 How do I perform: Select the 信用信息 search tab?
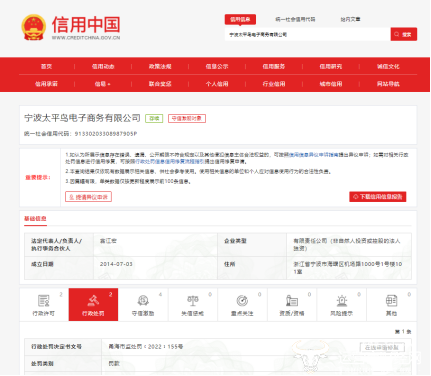240,19
